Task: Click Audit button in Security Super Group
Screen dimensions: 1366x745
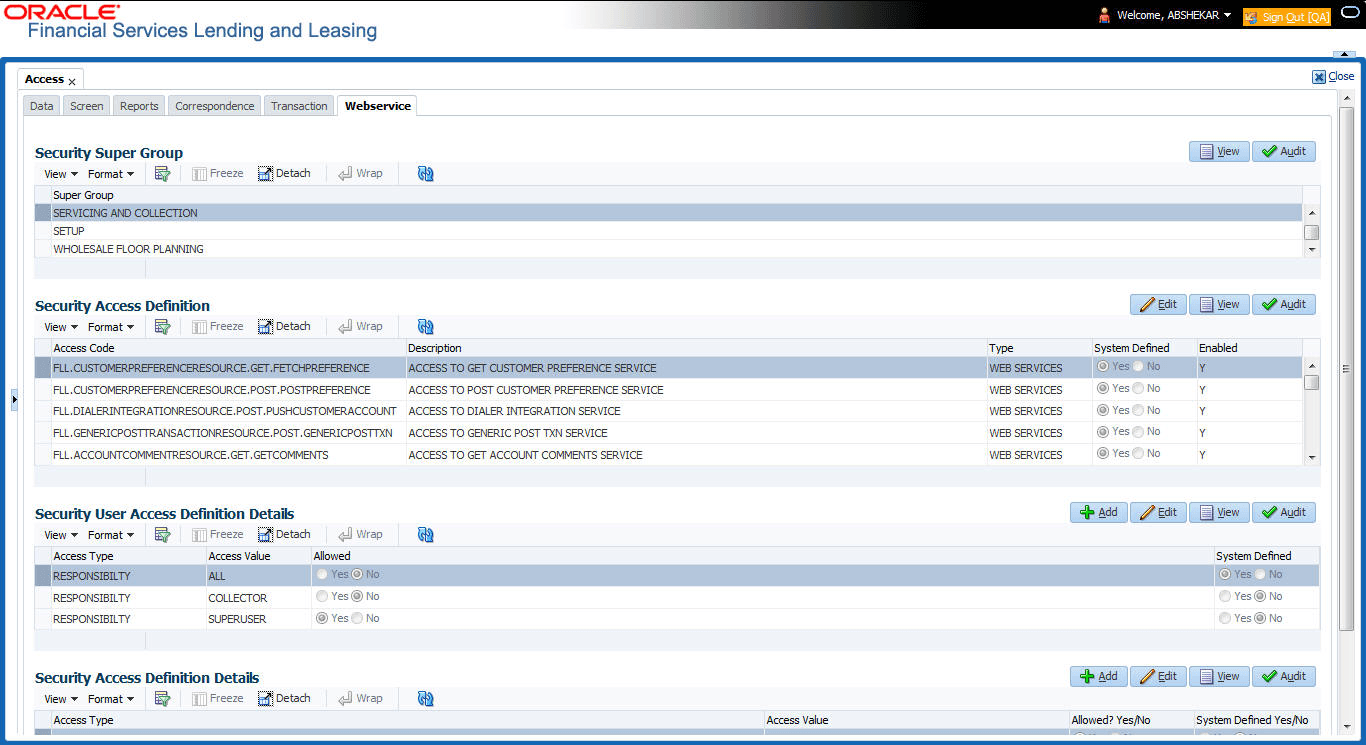Action: pyautogui.click(x=1284, y=152)
